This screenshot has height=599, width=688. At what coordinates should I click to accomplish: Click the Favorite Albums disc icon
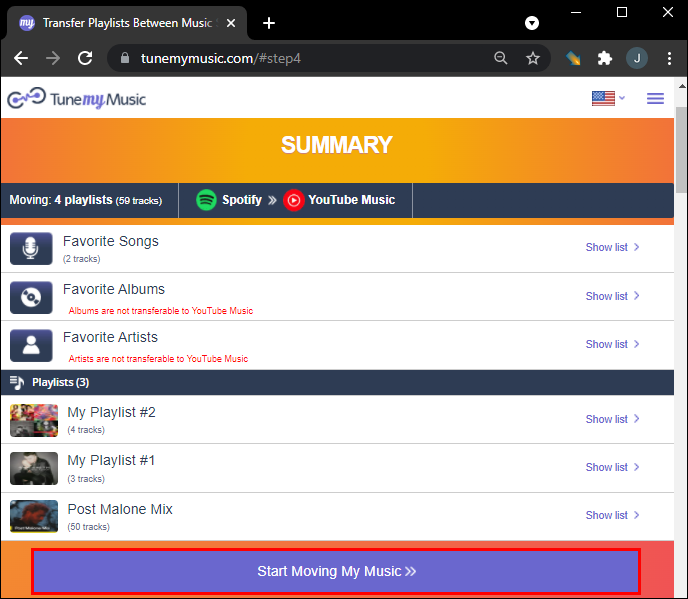coord(31,297)
